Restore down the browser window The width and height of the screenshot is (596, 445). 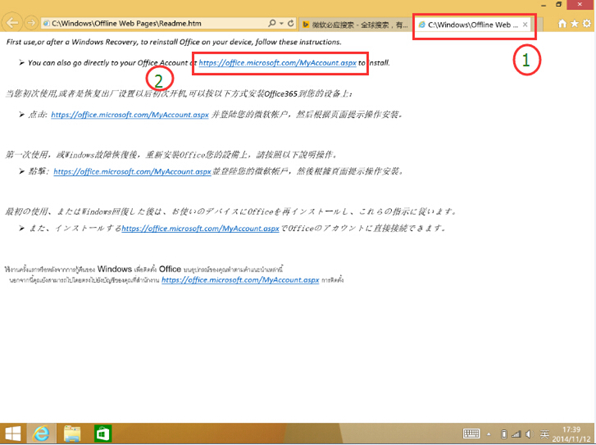(x=559, y=5)
